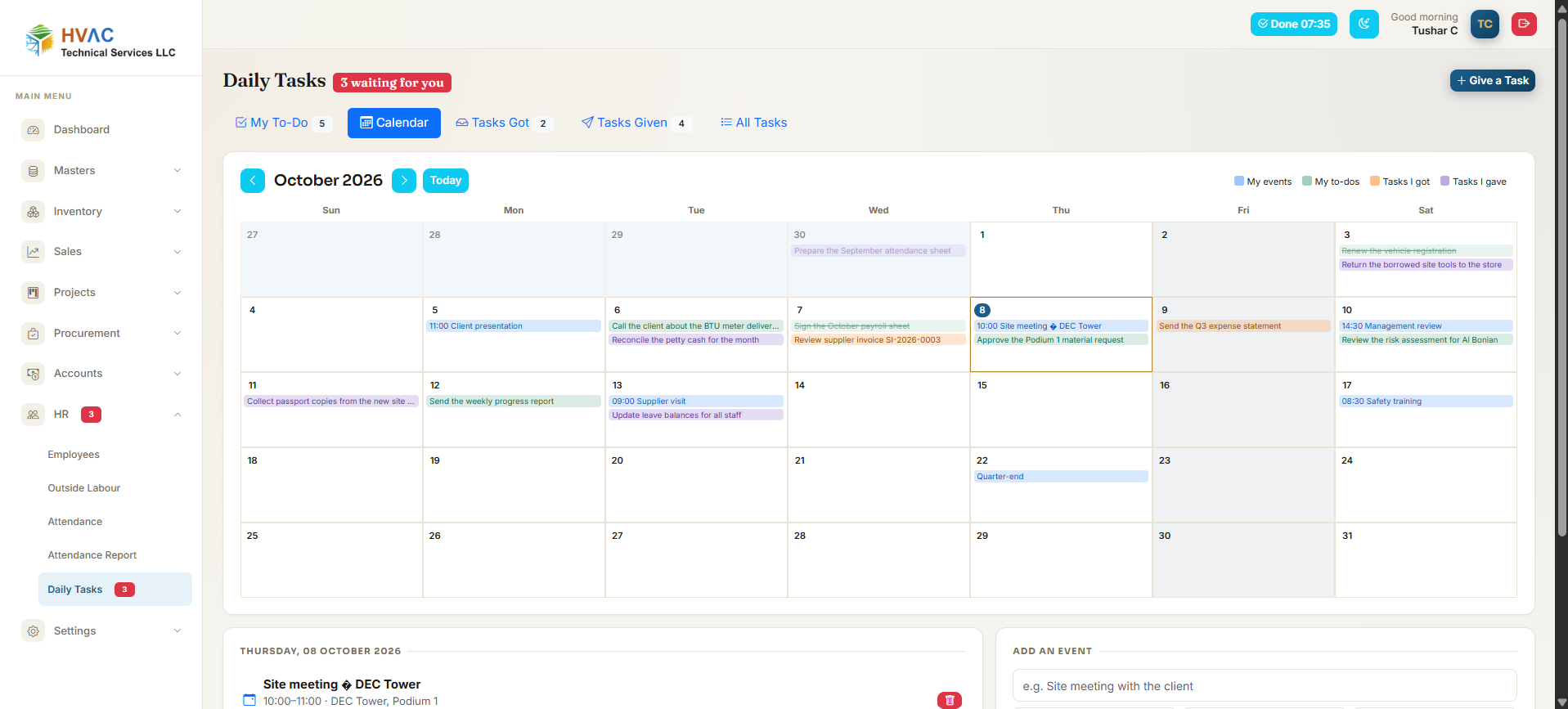Switch to the My To-Do tab
The width and height of the screenshot is (1568, 709).
[282, 123]
